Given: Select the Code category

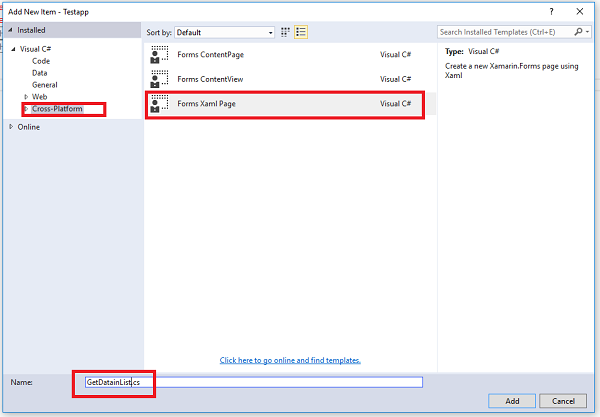Looking at the screenshot, I should [41, 61].
